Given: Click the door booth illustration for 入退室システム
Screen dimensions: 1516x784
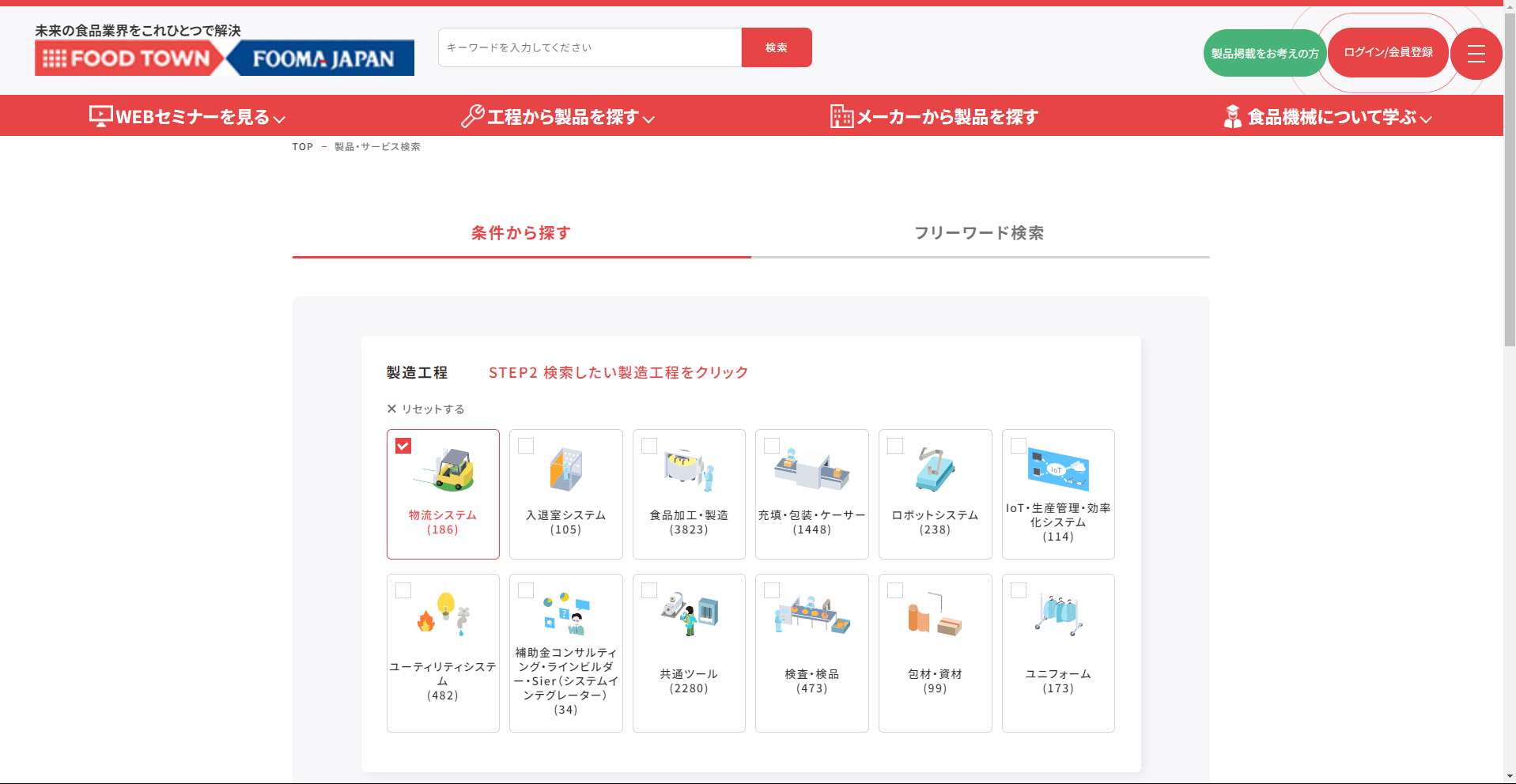Looking at the screenshot, I should 566,469.
